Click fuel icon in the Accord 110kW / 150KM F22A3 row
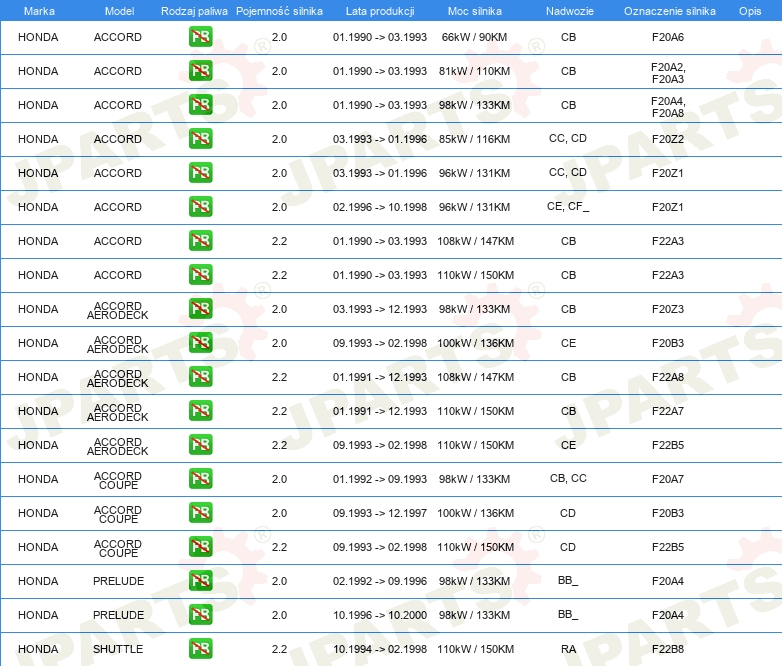This screenshot has height=666, width=782. 200,275
